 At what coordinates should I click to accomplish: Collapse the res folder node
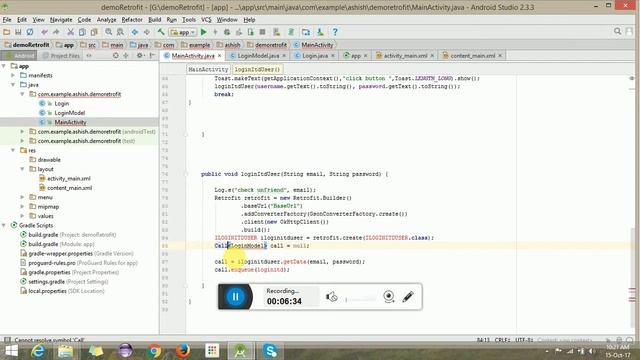click(x=13, y=150)
